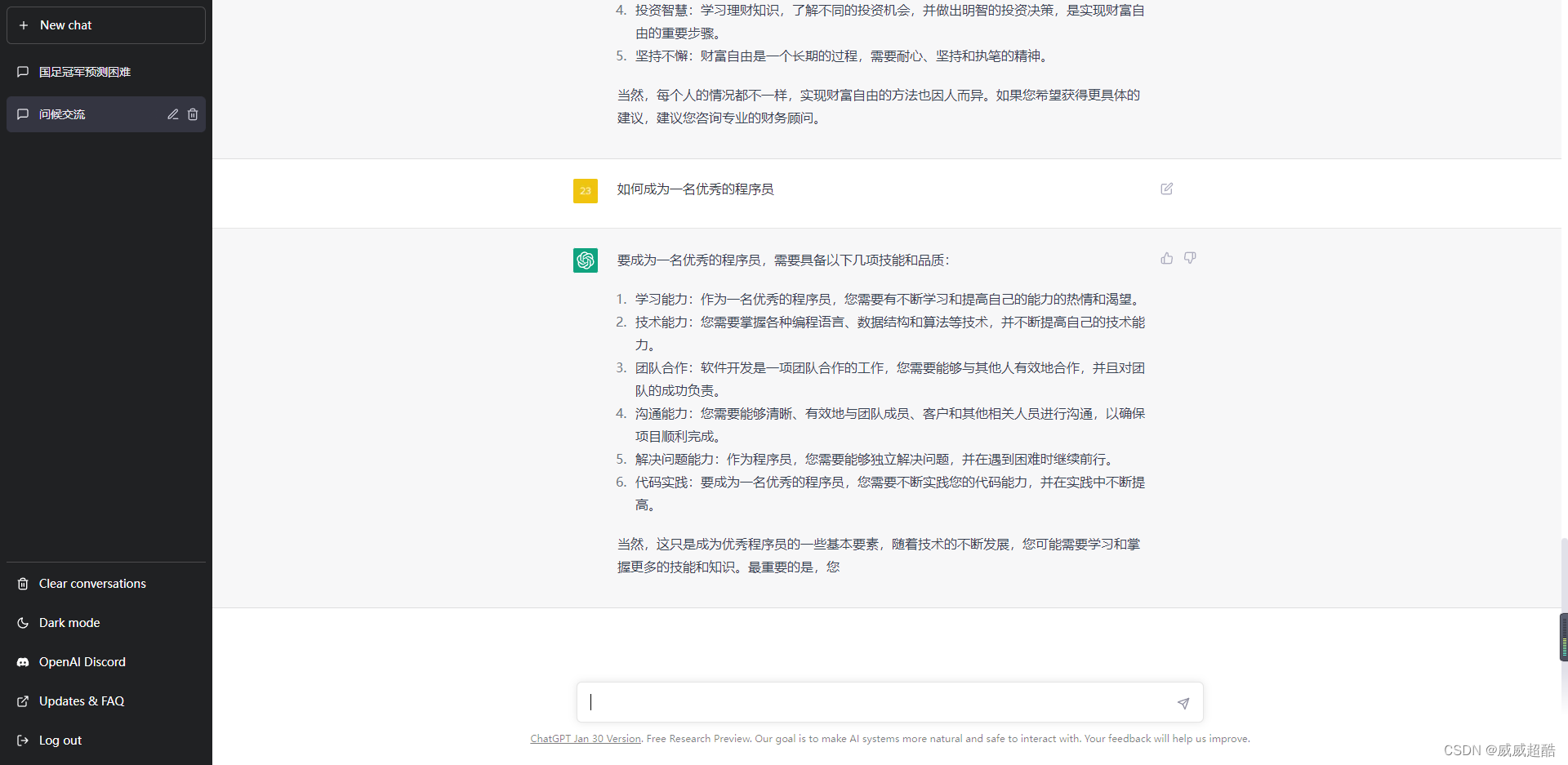
Task: Send message with paper plane icon
Action: pyautogui.click(x=1183, y=703)
